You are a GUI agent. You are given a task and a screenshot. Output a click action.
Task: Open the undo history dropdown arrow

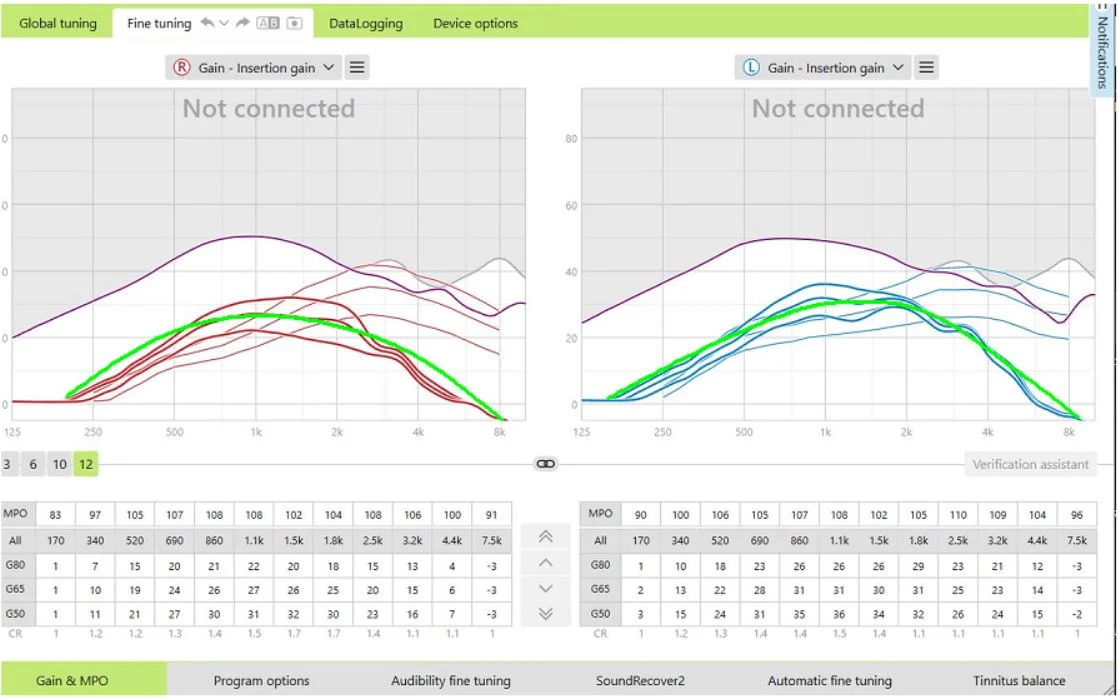(224, 23)
